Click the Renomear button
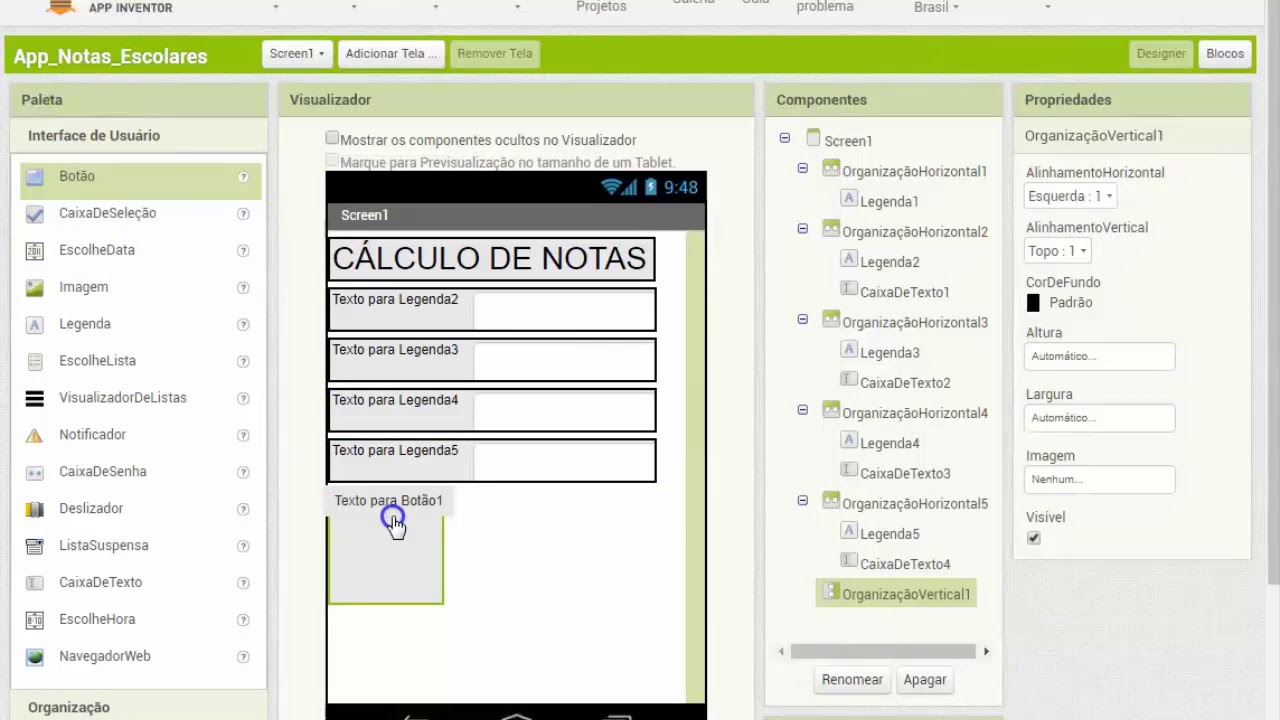Viewport: 1280px width, 720px height. coord(852,680)
